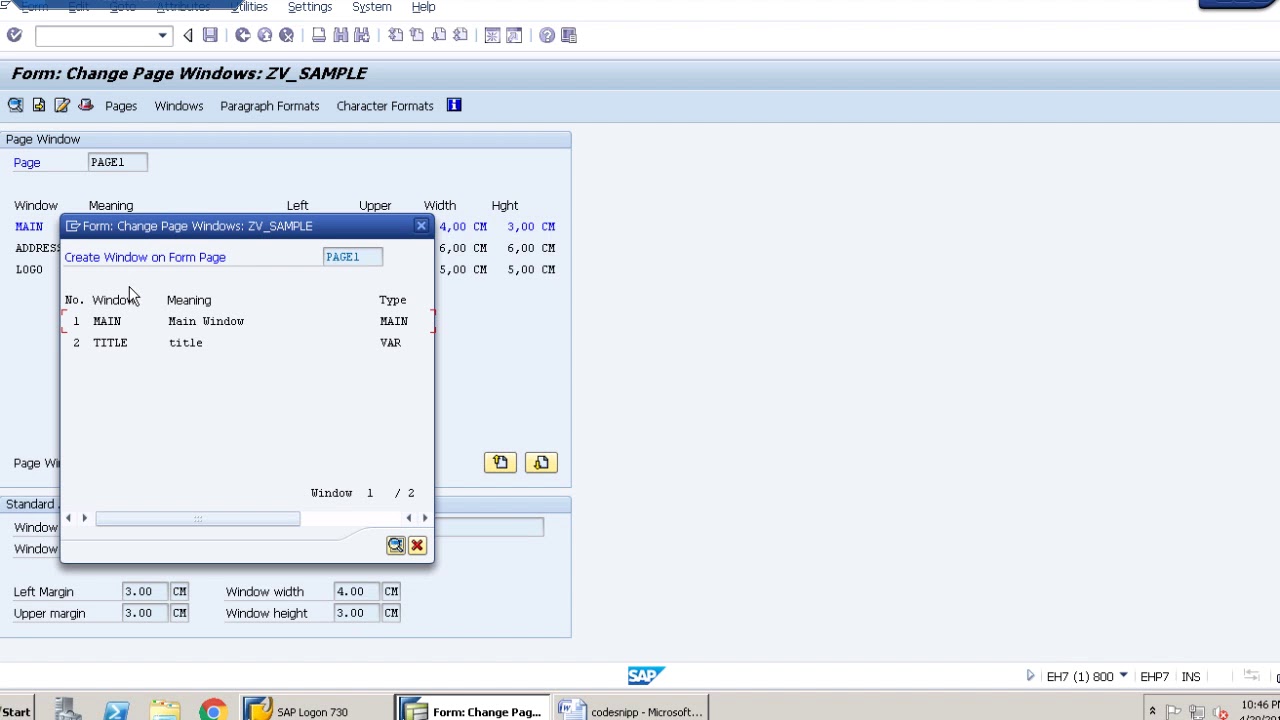Open the Utilities menu
This screenshot has height=720, width=1280.
coord(249,7)
